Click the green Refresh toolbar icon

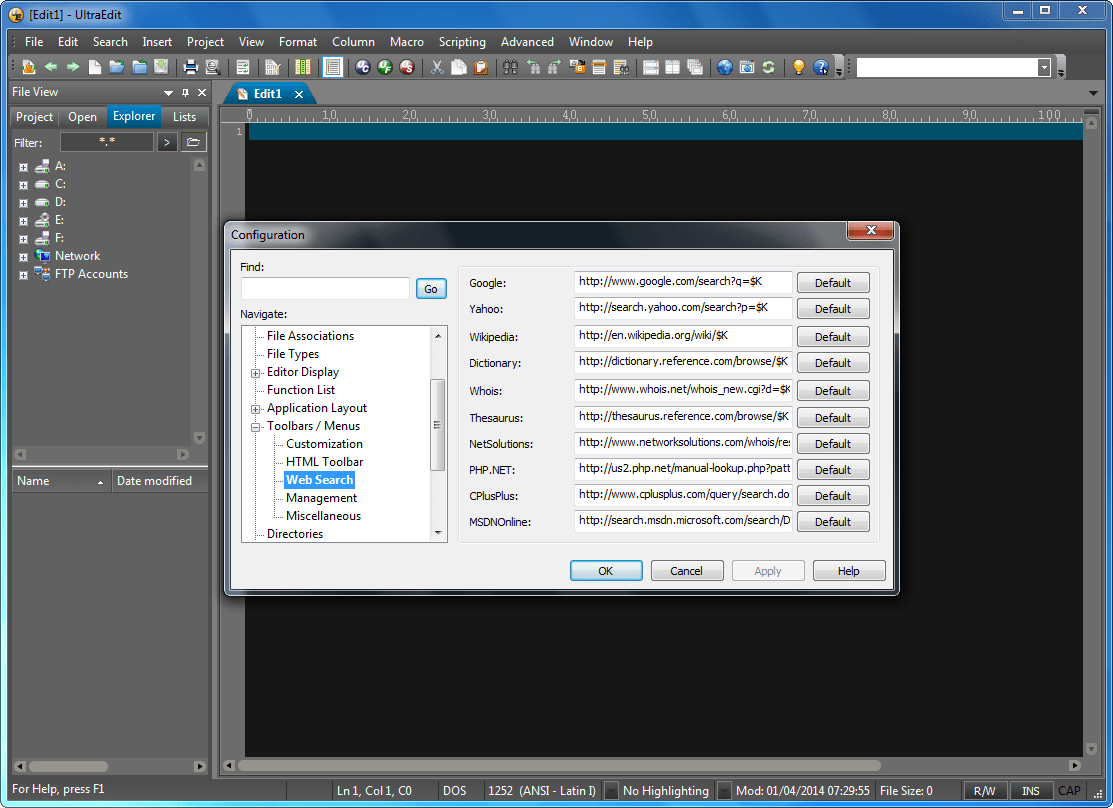click(x=768, y=67)
